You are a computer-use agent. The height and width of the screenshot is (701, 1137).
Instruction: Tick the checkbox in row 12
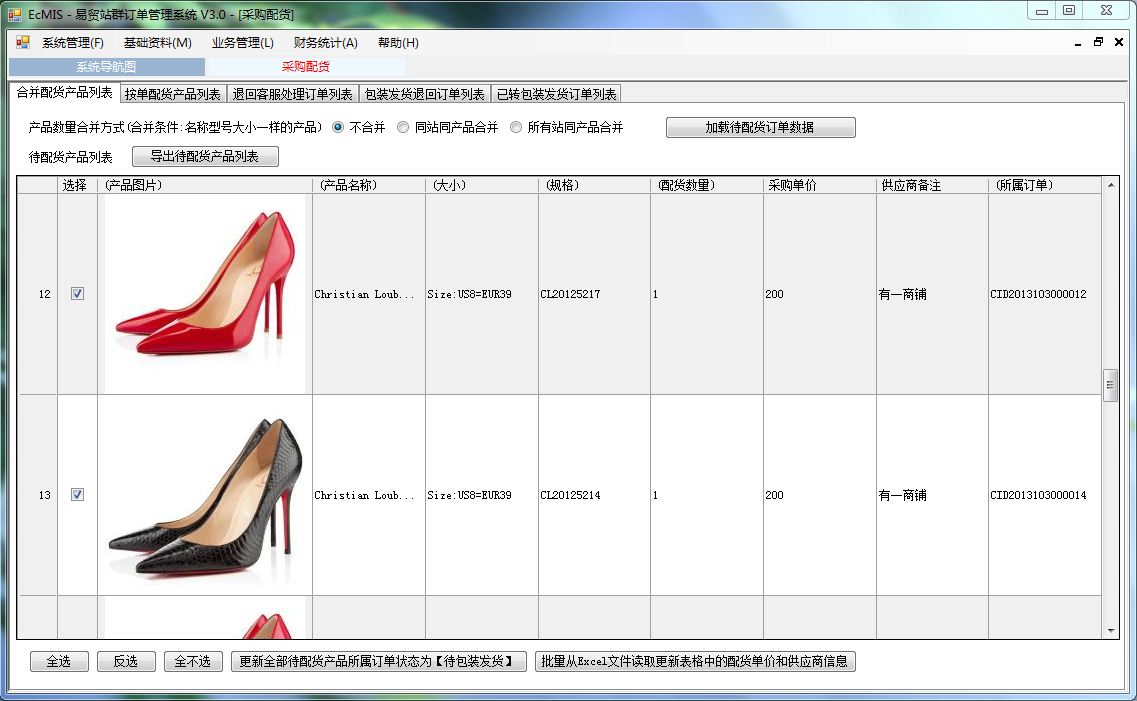tap(78, 294)
